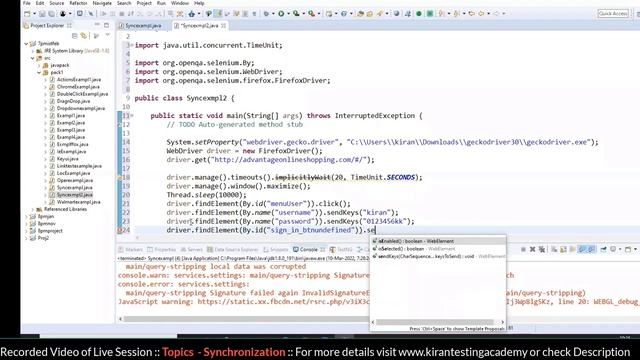Screen dimensions: 640x360
Task: Click the console Remove Launch (X) icon
Action: click(x=532, y=249)
